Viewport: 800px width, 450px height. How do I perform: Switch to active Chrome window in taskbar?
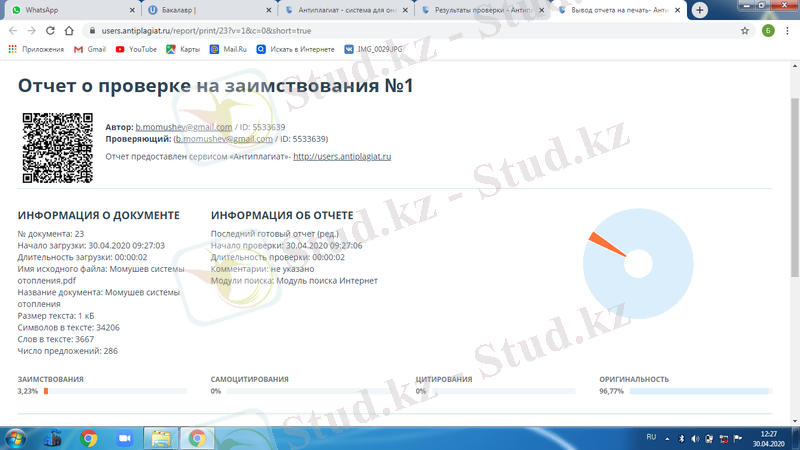(x=197, y=439)
